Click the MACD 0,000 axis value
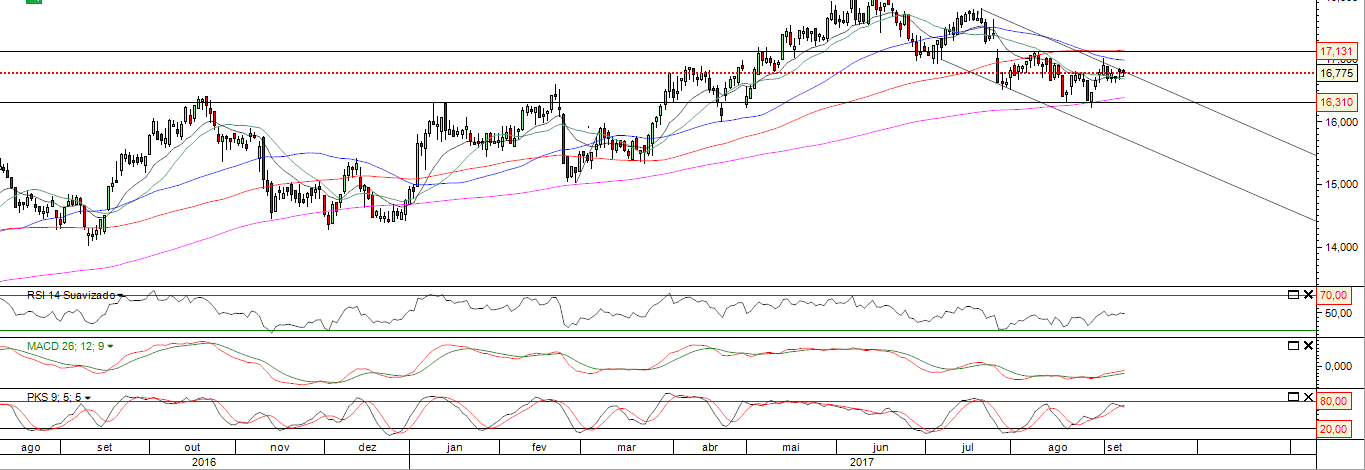 pyautogui.click(x=1339, y=366)
